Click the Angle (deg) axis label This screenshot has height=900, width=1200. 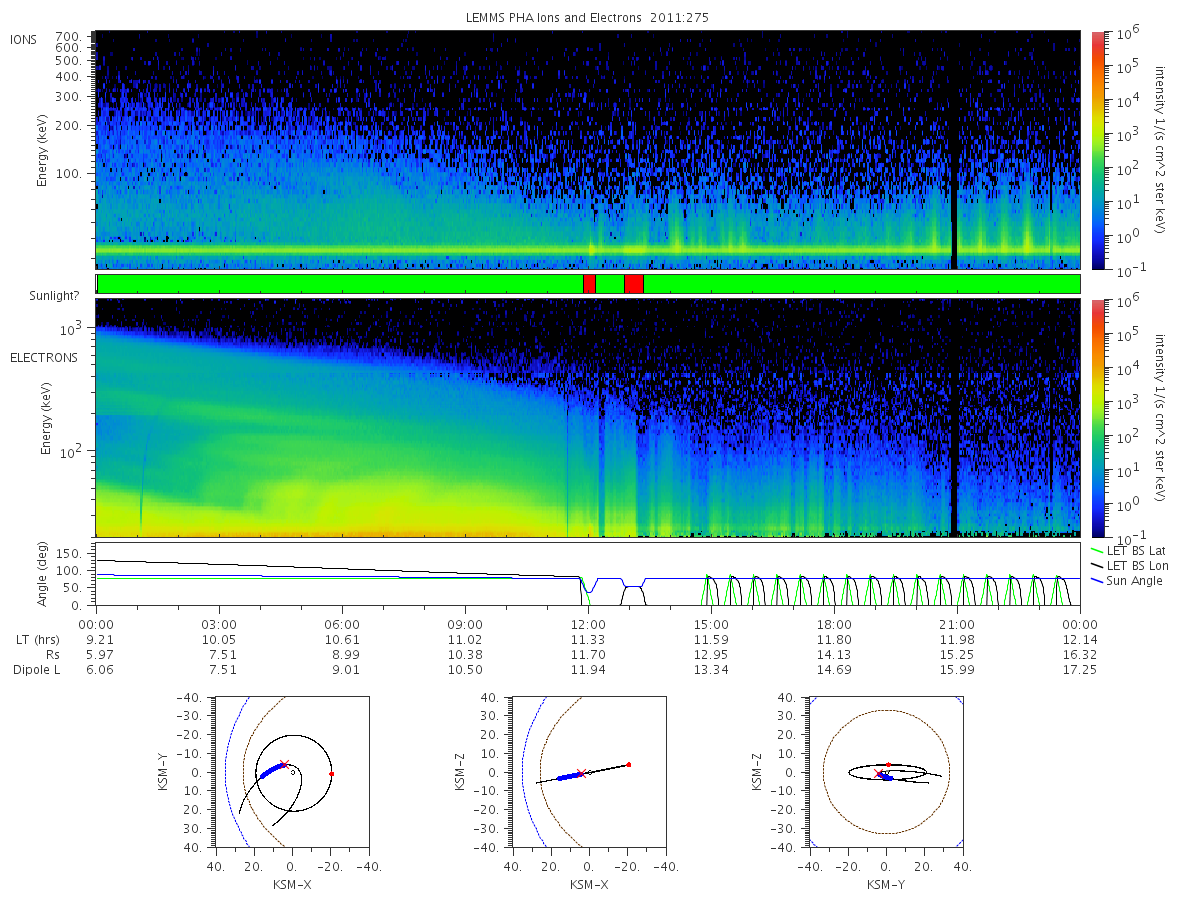[x=47, y=576]
